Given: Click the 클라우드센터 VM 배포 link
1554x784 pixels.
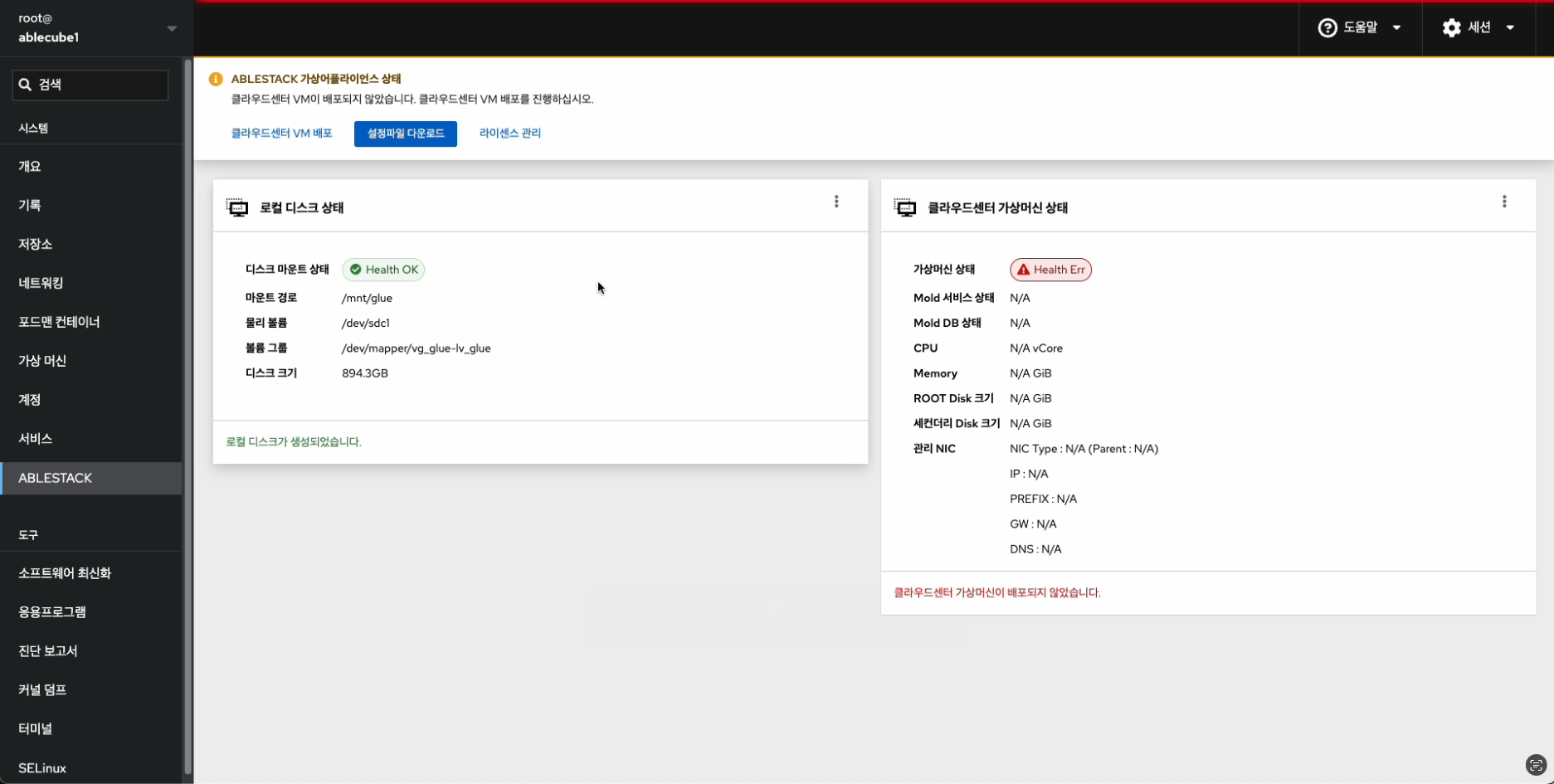Looking at the screenshot, I should click(x=281, y=134).
